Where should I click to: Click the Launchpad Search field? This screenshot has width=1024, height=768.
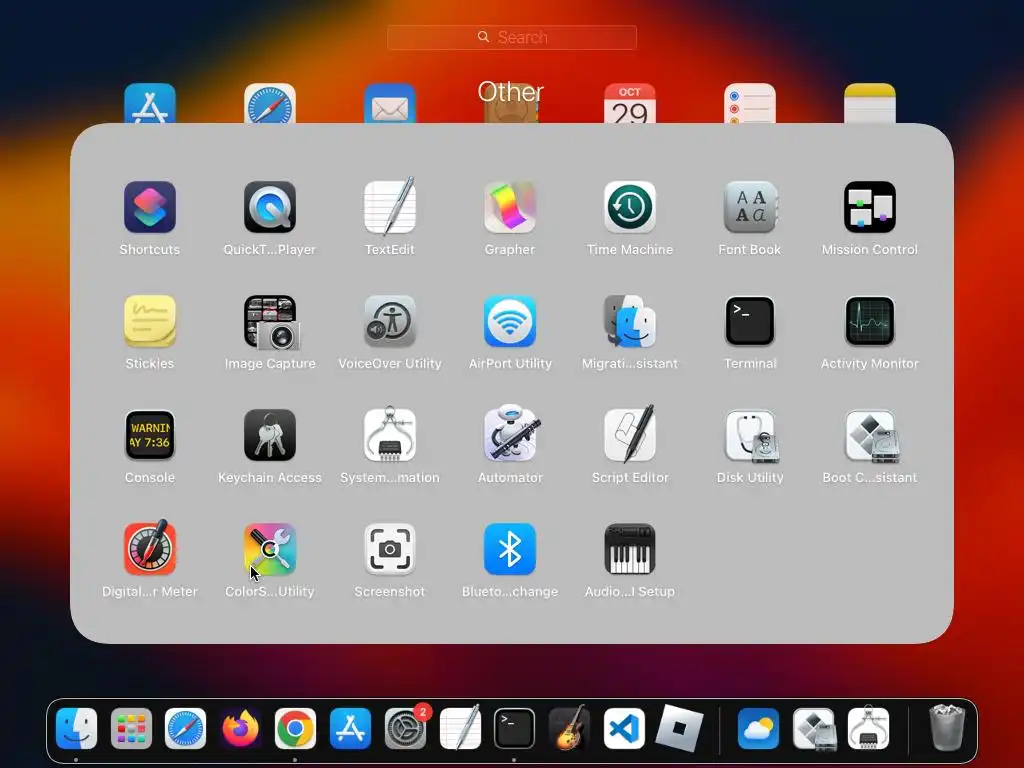(512, 37)
